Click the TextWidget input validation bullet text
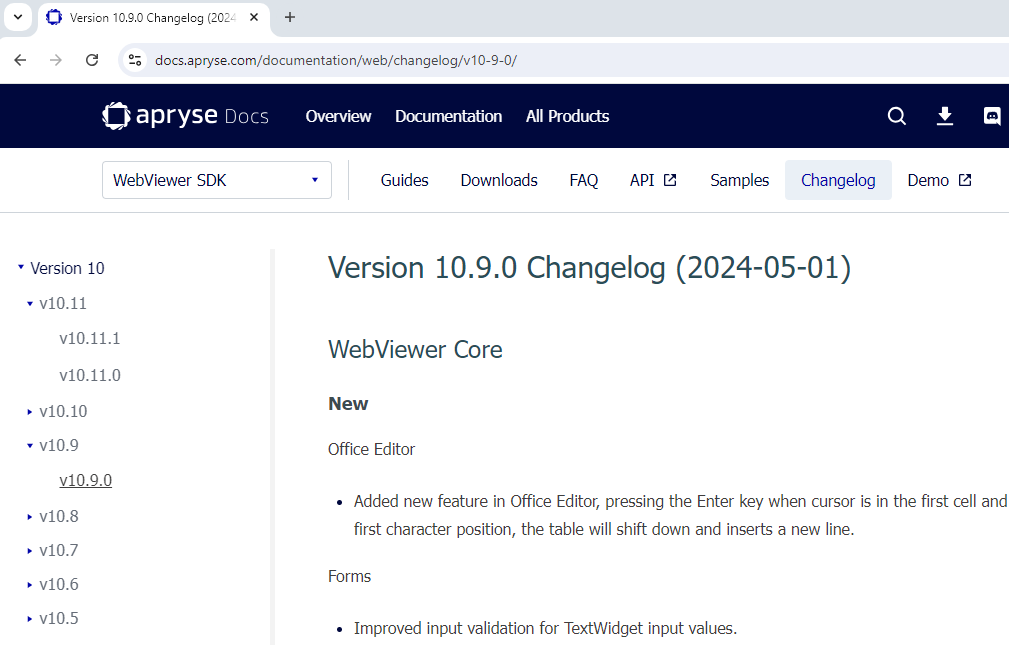The image size is (1009, 645). (545, 628)
